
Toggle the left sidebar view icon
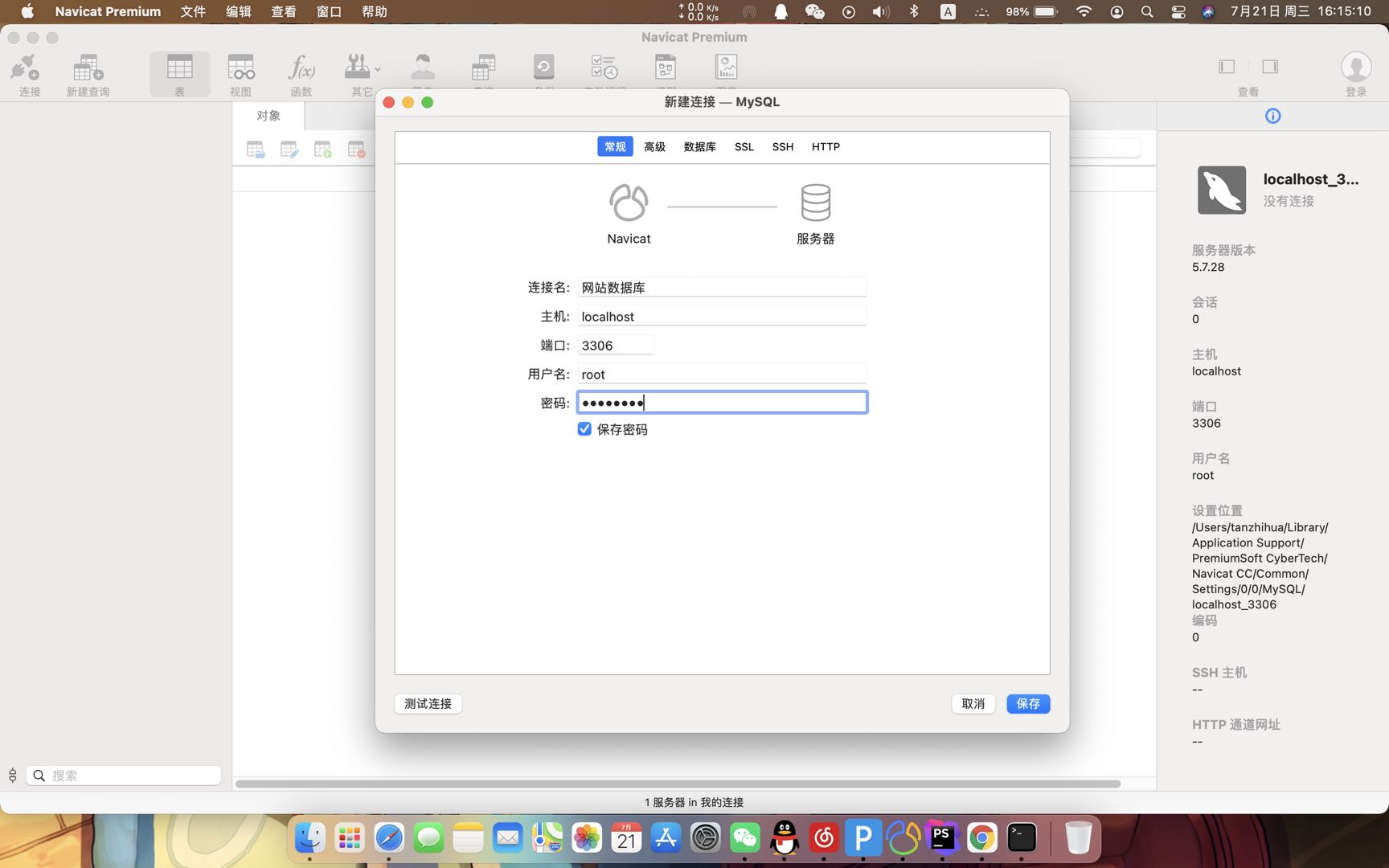click(x=1227, y=67)
